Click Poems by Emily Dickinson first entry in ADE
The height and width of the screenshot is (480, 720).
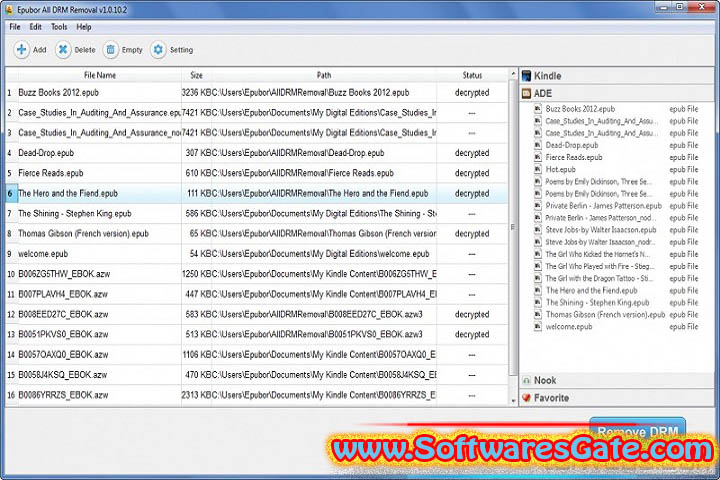click(598, 181)
